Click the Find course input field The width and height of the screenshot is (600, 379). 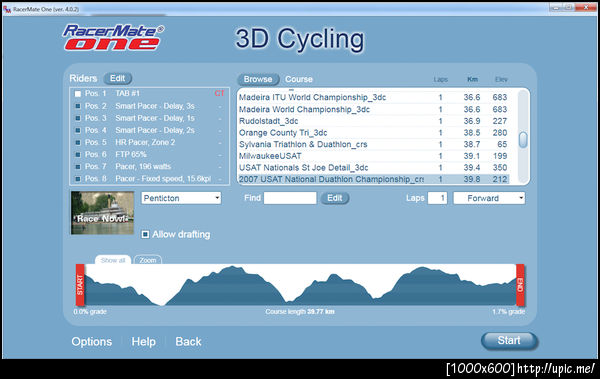[290, 198]
